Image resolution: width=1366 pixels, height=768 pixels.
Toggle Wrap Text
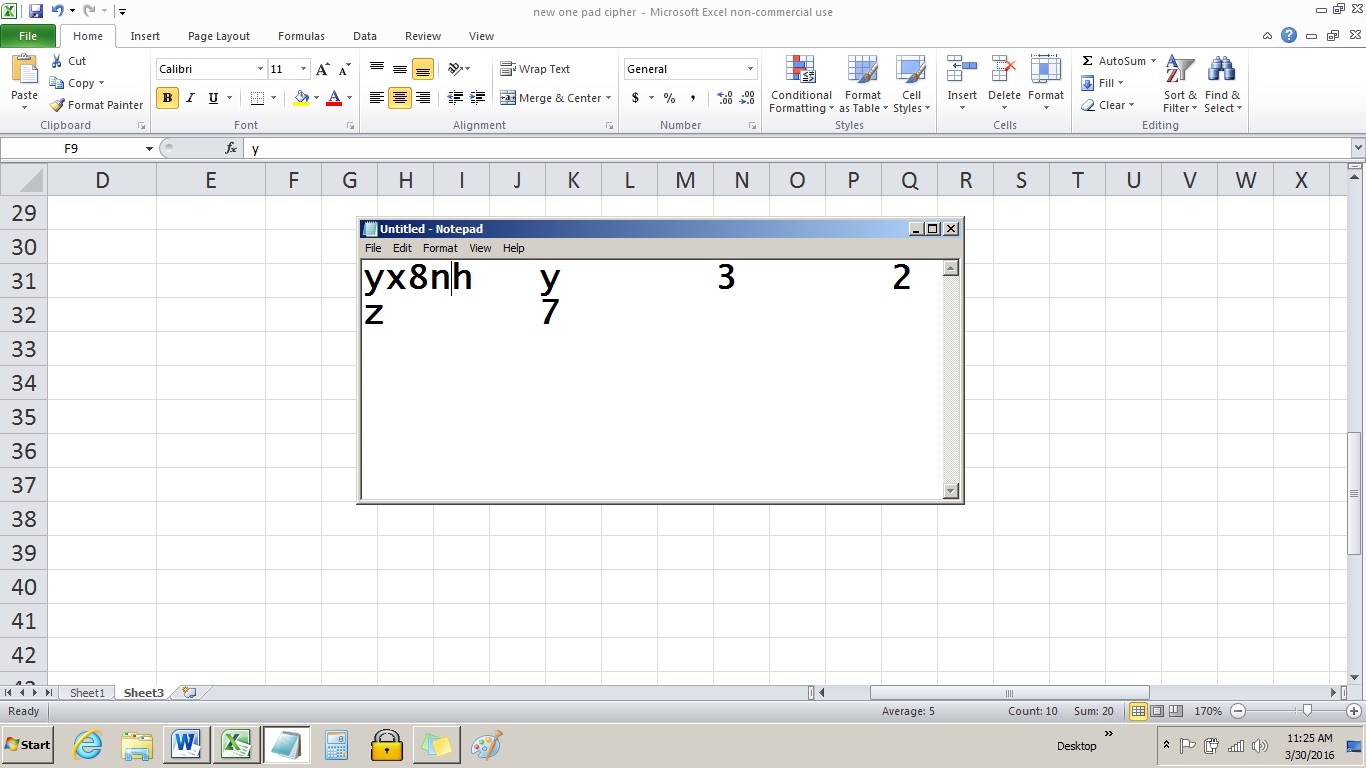tap(535, 69)
